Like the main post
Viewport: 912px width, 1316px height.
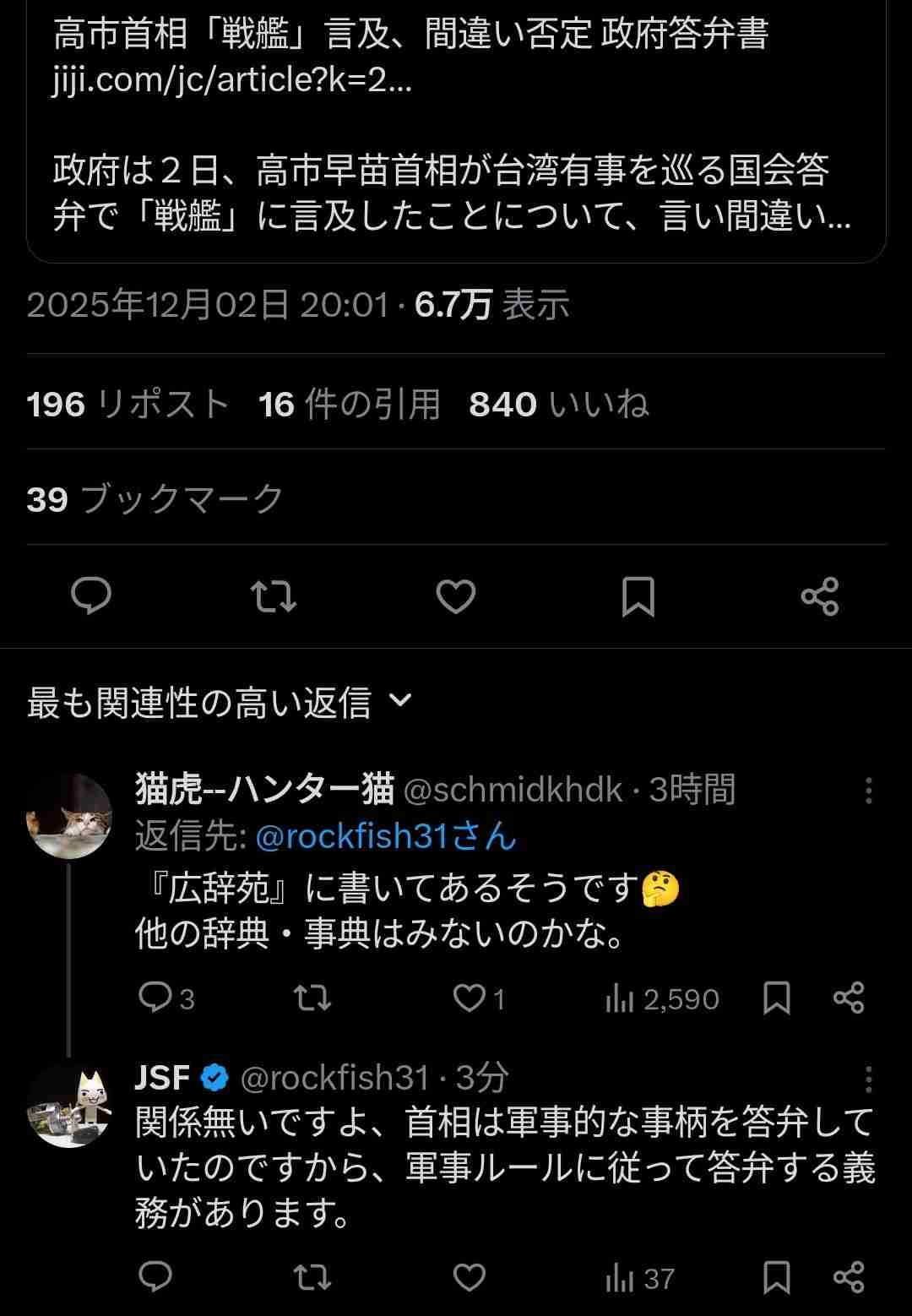pos(456,596)
